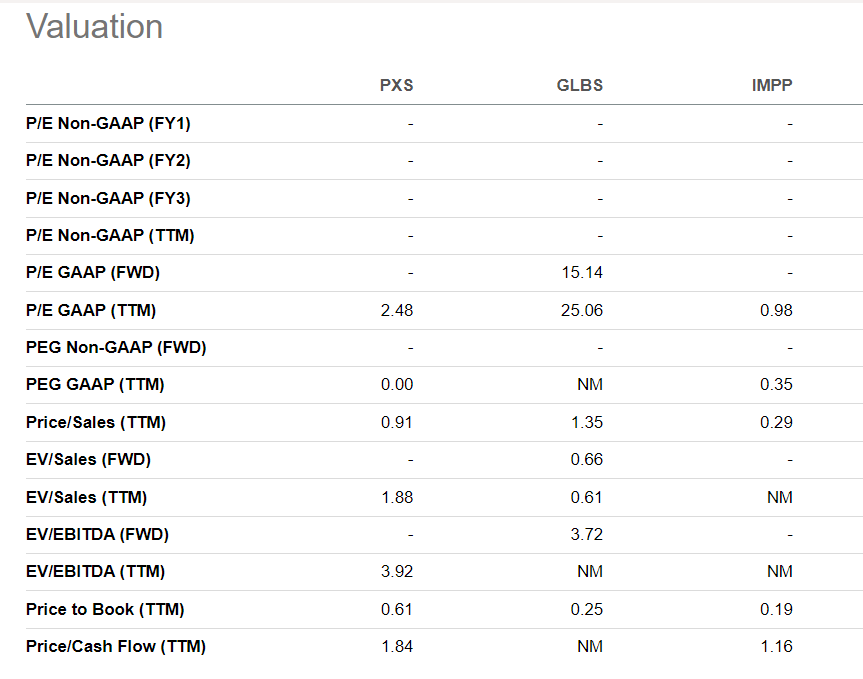The height and width of the screenshot is (679, 863).
Task: Select the IMPP ticker column header
Action: click(x=771, y=85)
